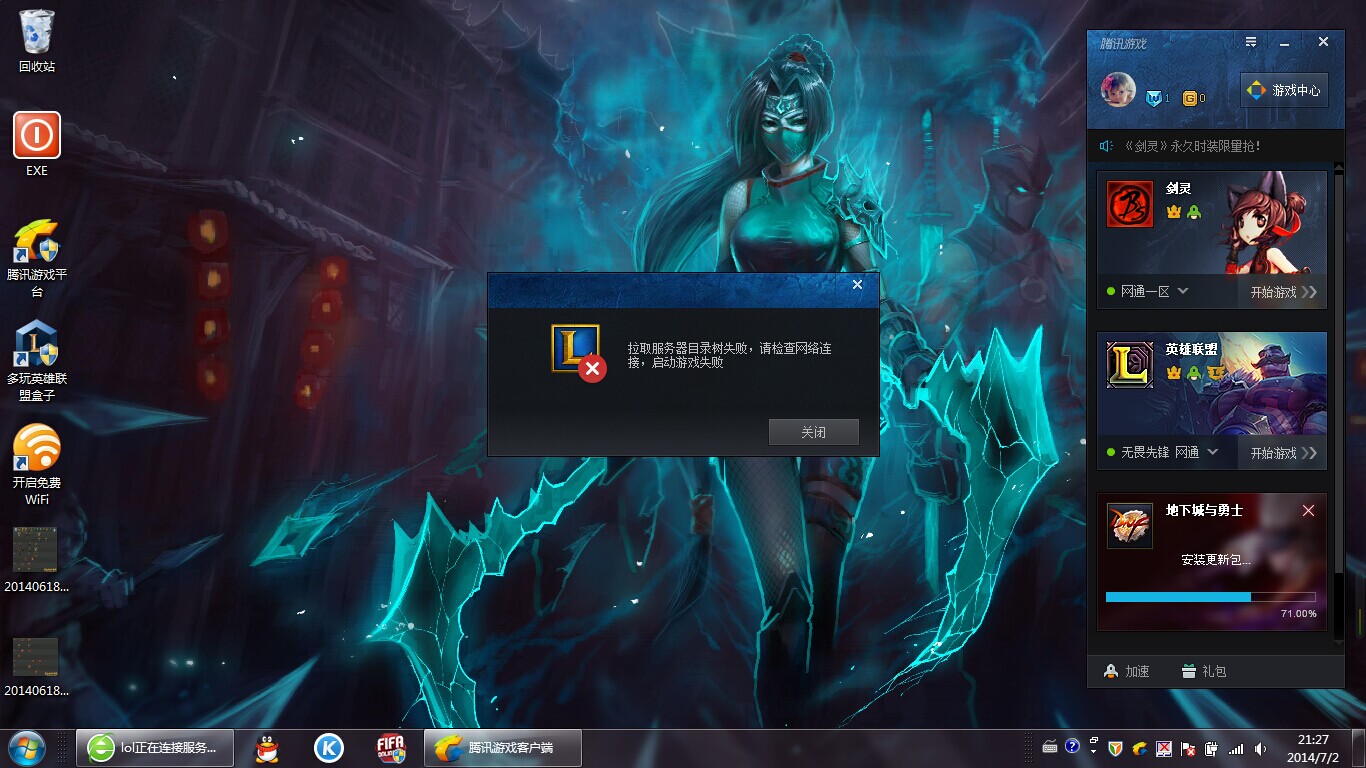Click the red X display tray icon

pyautogui.click(x=1164, y=748)
